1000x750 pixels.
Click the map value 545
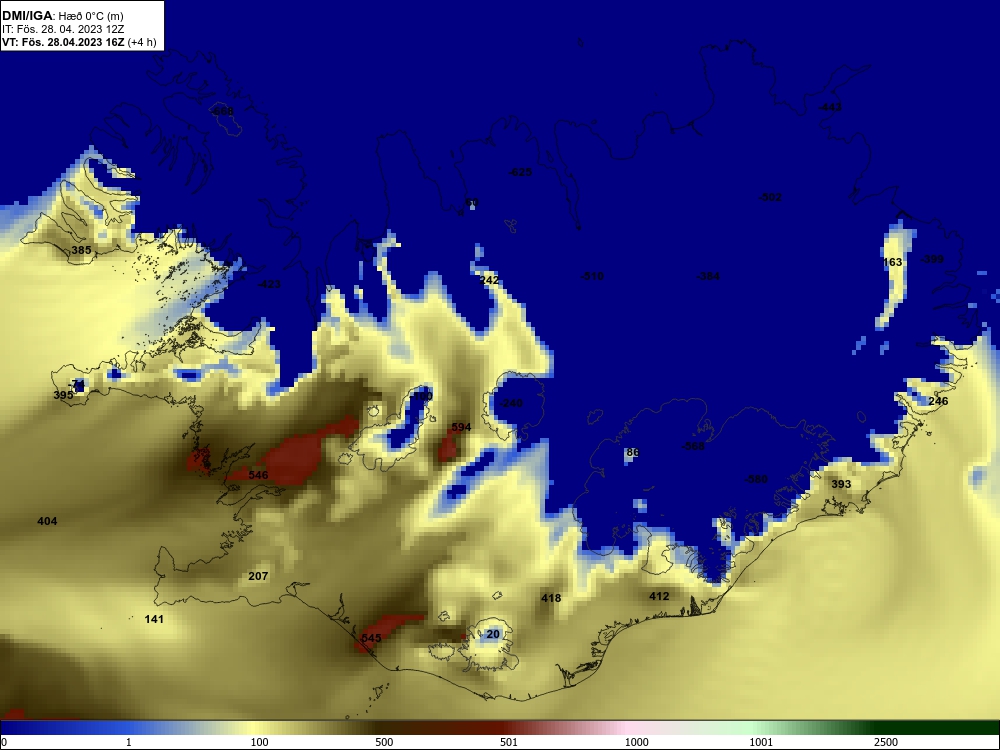(371, 638)
